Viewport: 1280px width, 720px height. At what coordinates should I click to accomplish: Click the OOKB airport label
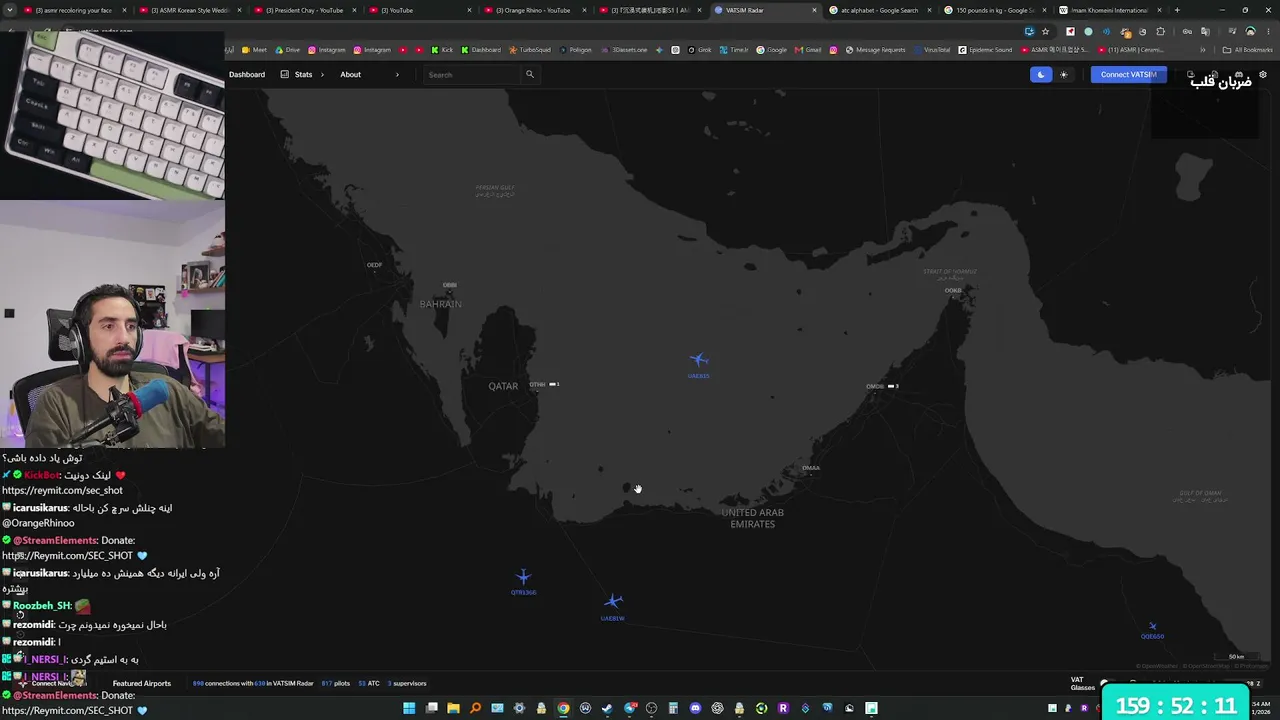[953, 290]
